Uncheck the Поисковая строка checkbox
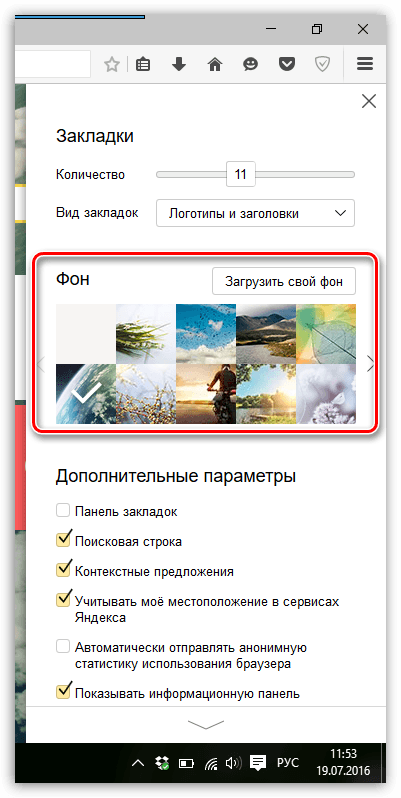 [x=63, y=539]
